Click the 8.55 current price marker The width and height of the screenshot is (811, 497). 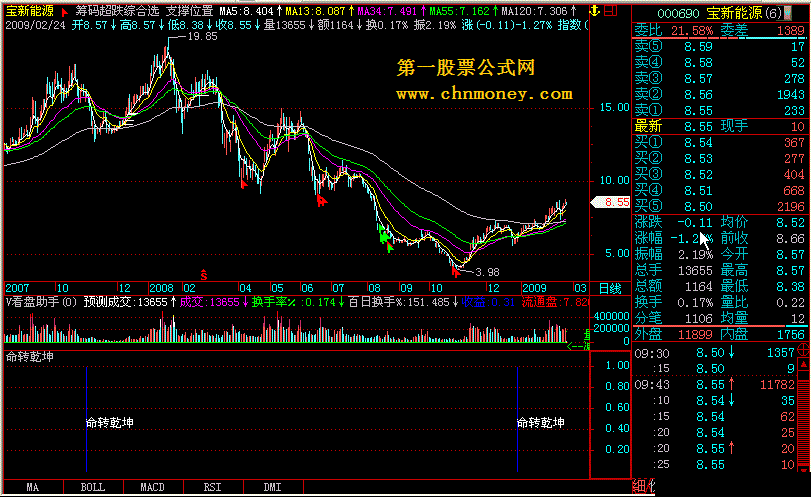tap(611, 202)
